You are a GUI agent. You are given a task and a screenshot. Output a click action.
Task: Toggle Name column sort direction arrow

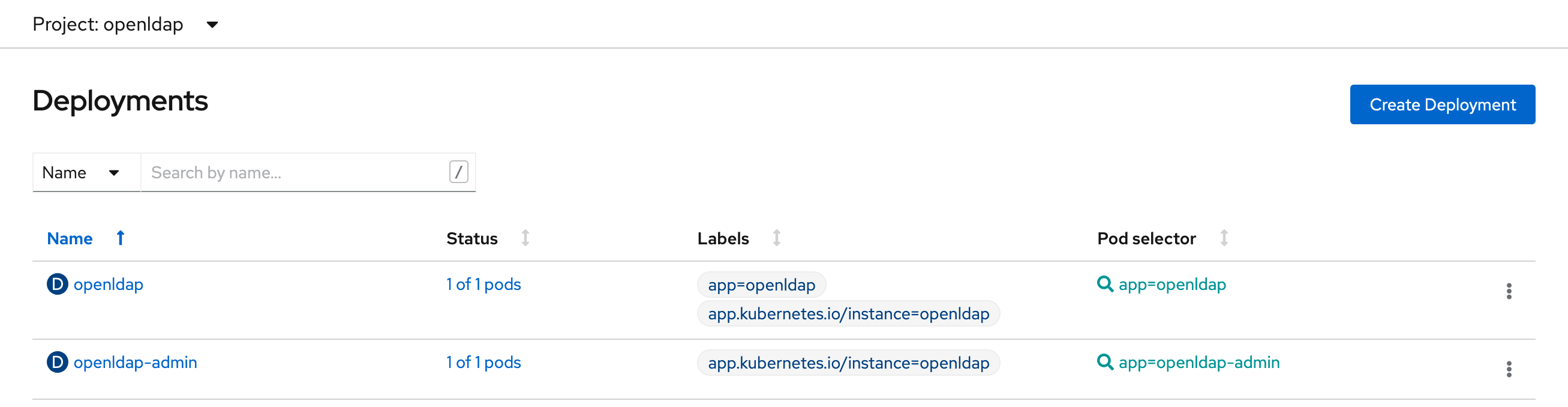(121, 238)
